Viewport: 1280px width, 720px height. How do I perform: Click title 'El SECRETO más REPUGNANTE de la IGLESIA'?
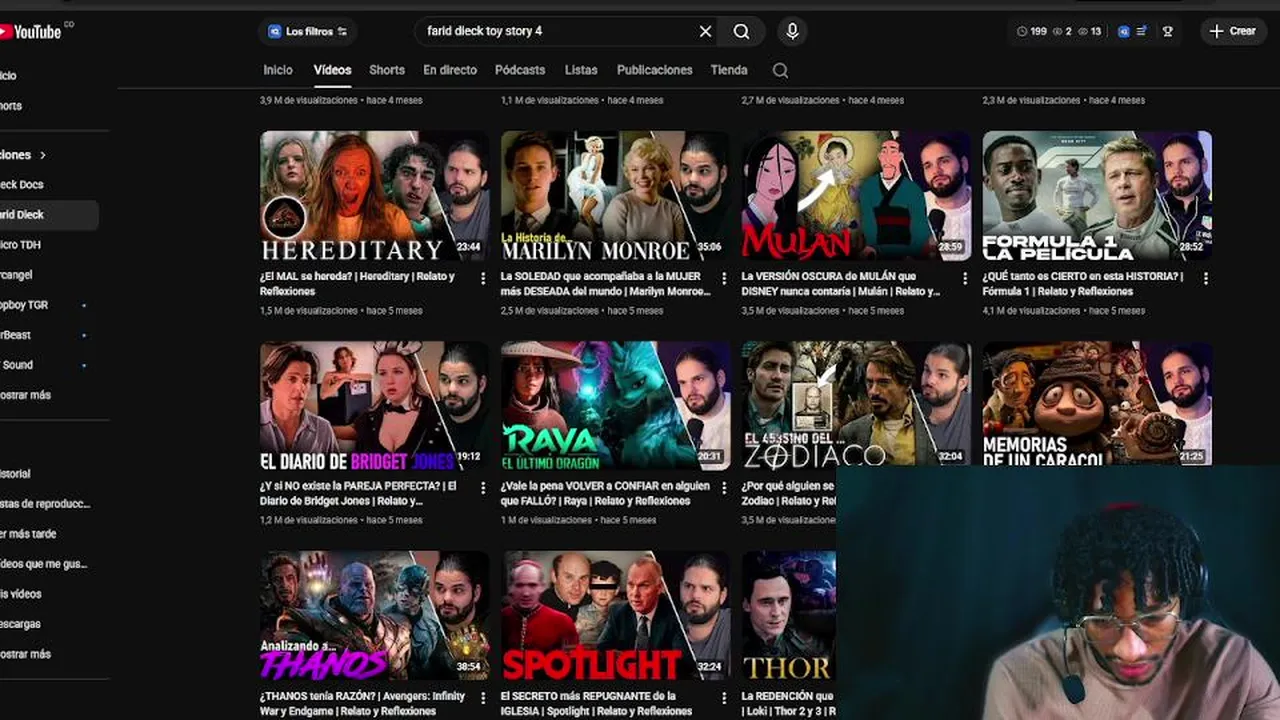coord(597,704)
